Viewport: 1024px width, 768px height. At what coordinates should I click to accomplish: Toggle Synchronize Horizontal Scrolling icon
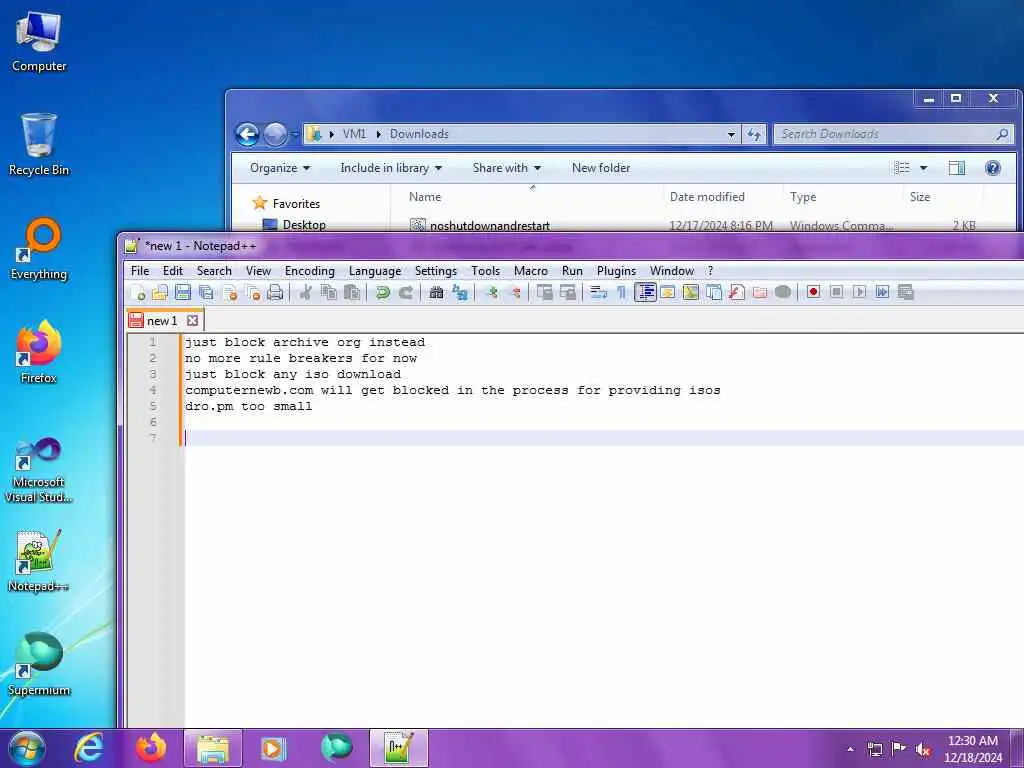coord(568,293)
